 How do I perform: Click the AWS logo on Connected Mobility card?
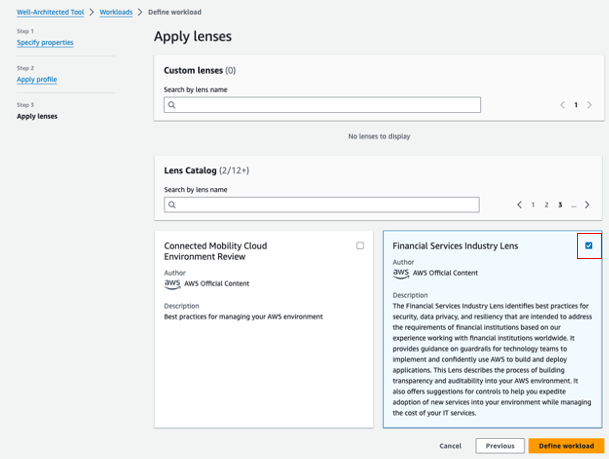pos(172,284)
